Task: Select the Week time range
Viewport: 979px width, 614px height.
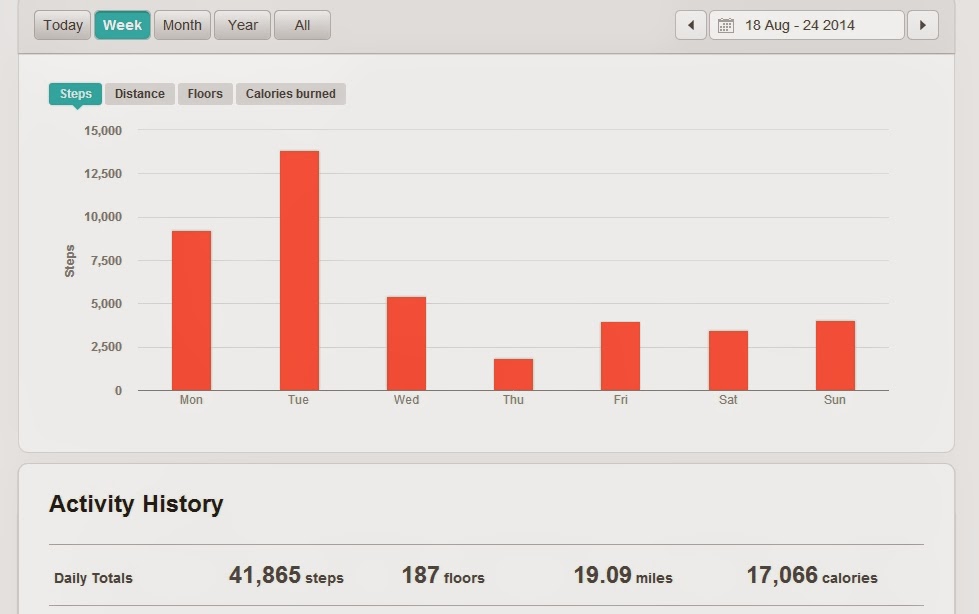Action: 122,26
